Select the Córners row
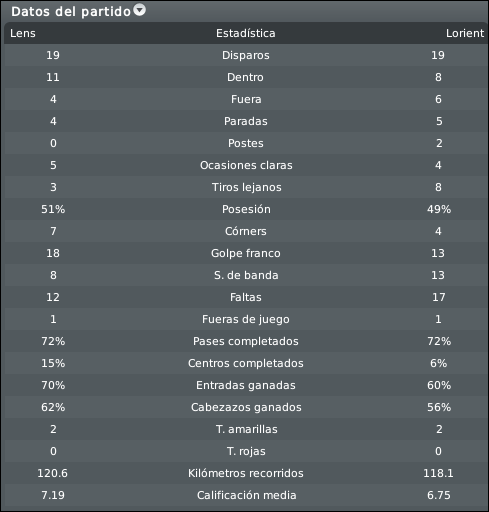Screen dimensions: 489x512 coord(246,231)
